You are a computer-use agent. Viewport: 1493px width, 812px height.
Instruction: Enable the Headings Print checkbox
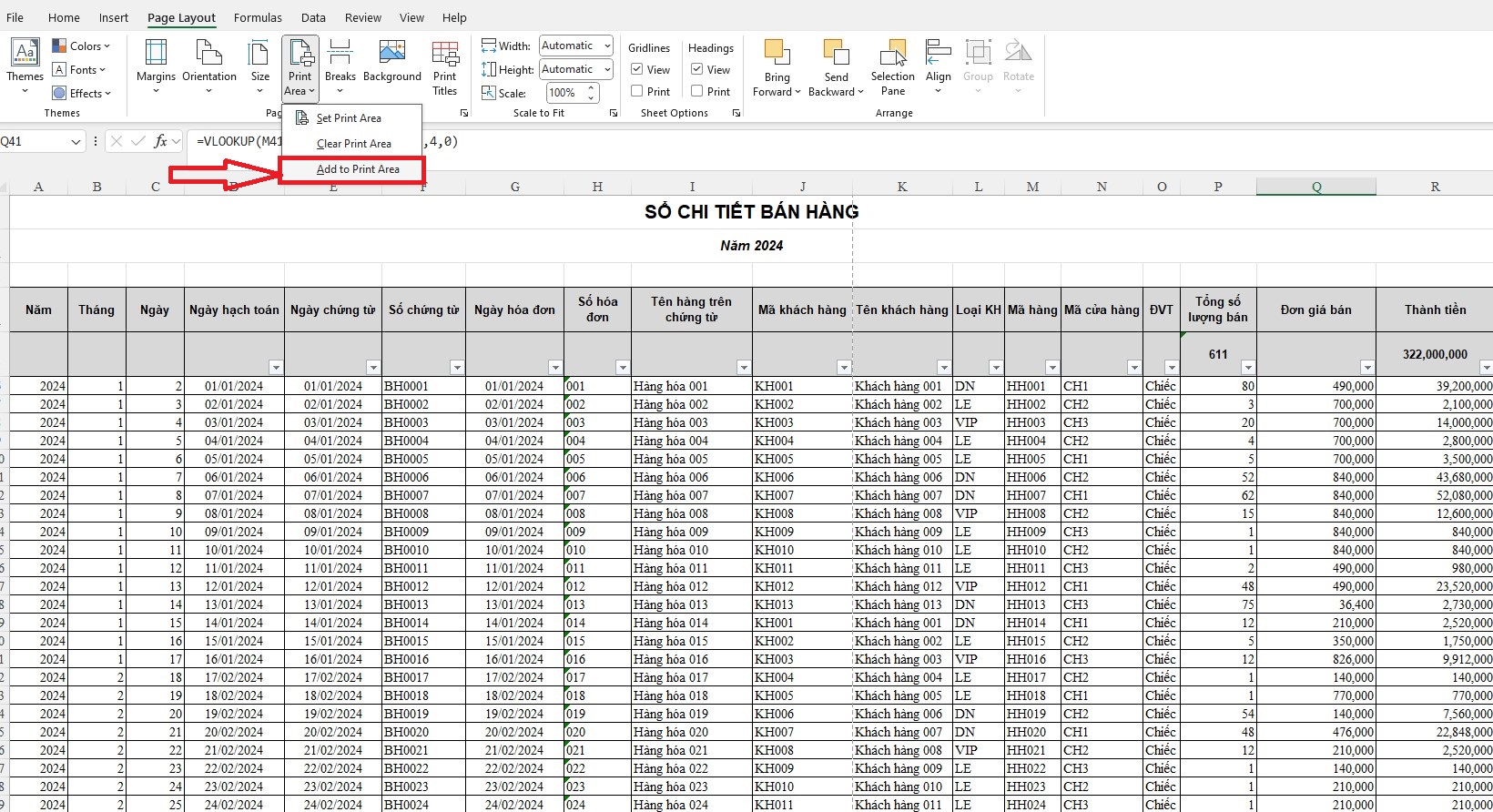[x=697, y=91]
